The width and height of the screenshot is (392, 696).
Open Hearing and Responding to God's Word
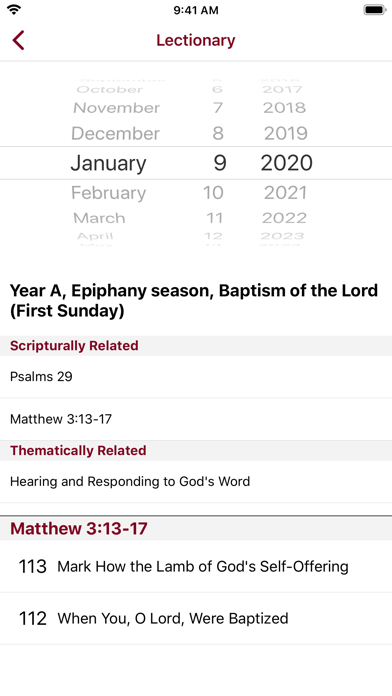click(x=196, y=482)
